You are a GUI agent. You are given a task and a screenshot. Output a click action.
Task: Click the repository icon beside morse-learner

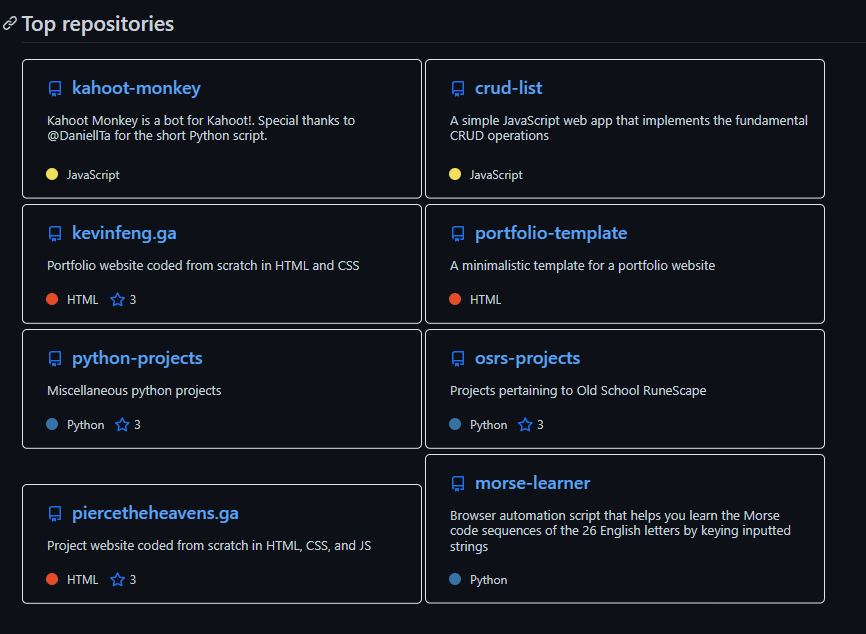[458, 483]
